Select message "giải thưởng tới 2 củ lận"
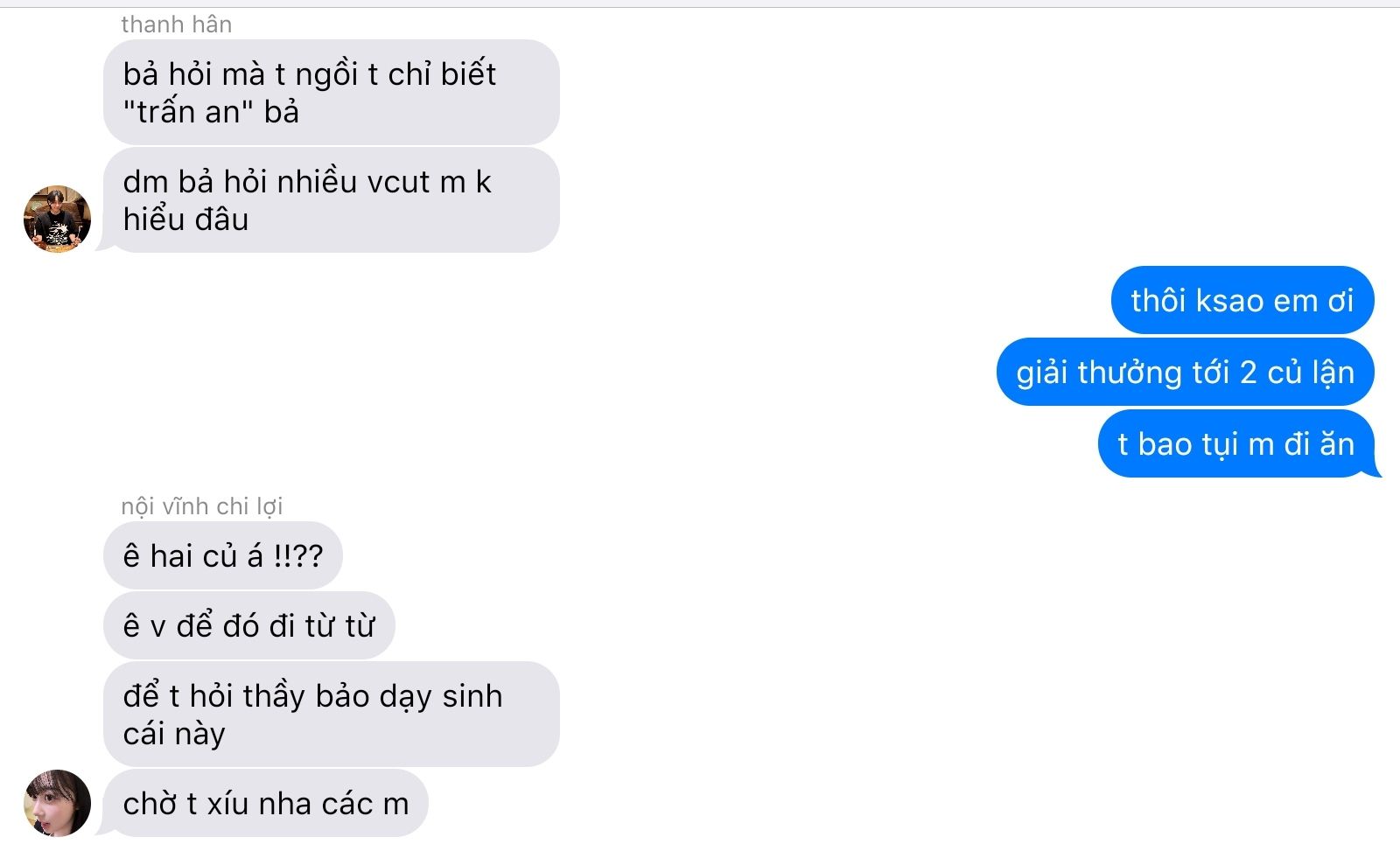1400x844 pixels. tap(1186, 372)
